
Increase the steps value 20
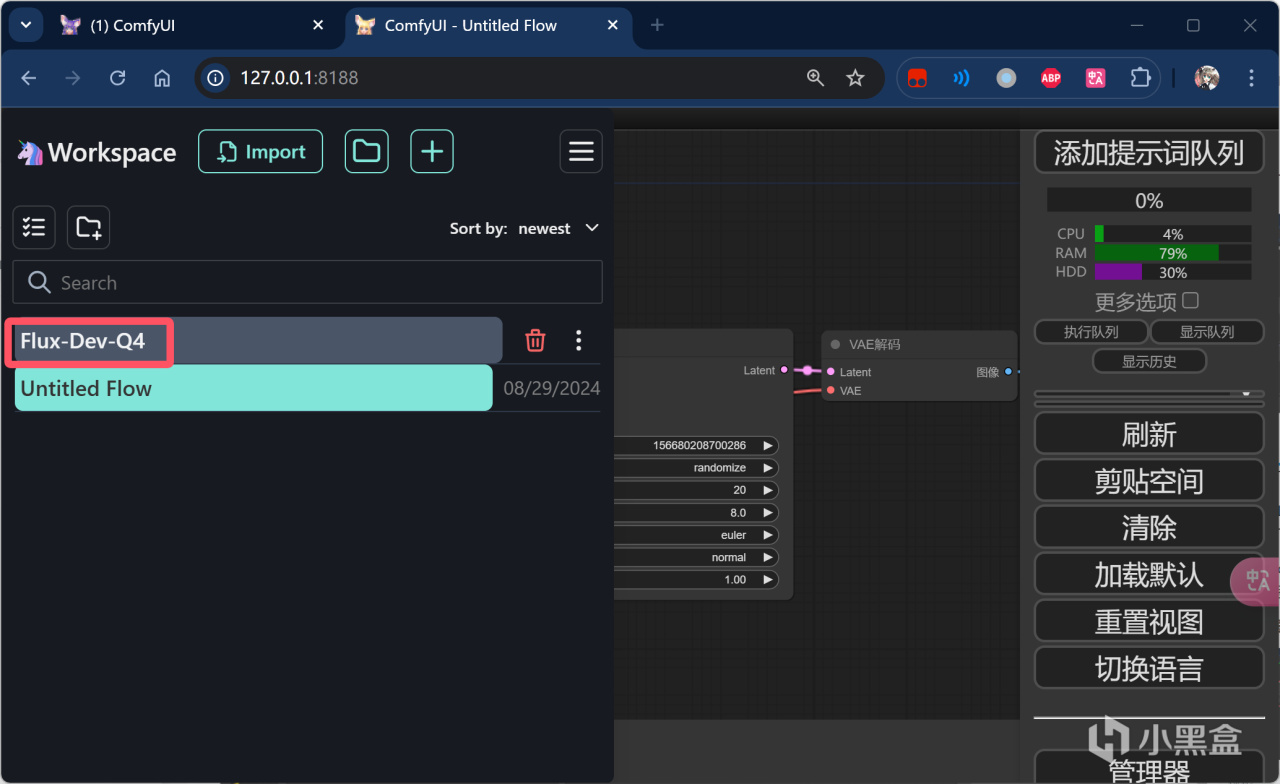(x=768, y=490)
